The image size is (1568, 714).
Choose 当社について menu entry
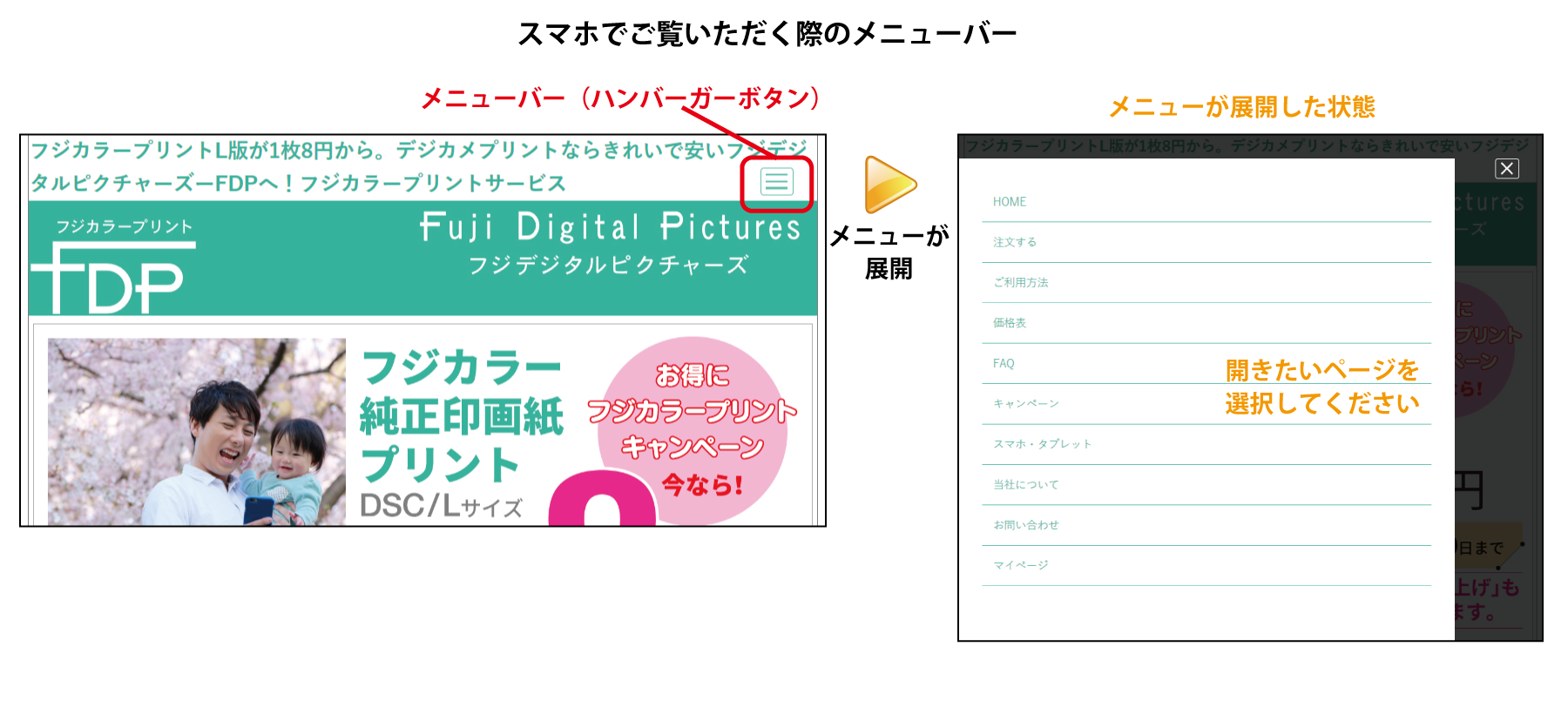pyautogui.click(x=1206, y=485)
